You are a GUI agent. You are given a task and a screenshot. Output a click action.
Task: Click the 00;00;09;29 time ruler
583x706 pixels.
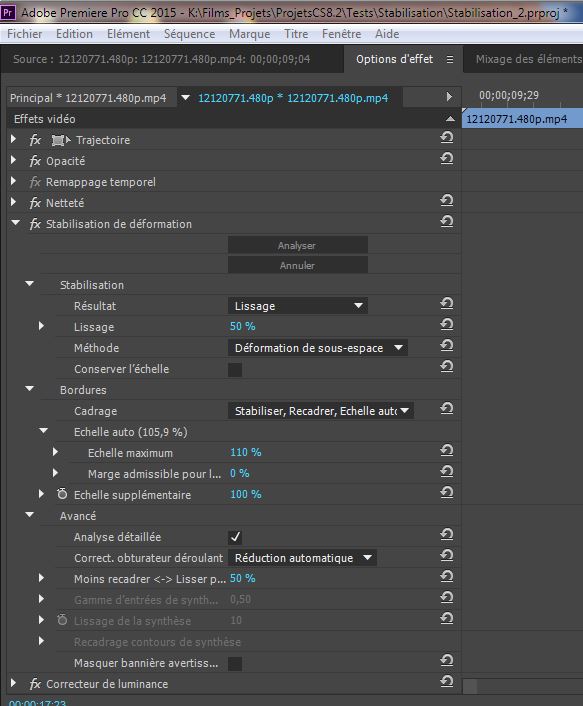click(x=509, y=95)
